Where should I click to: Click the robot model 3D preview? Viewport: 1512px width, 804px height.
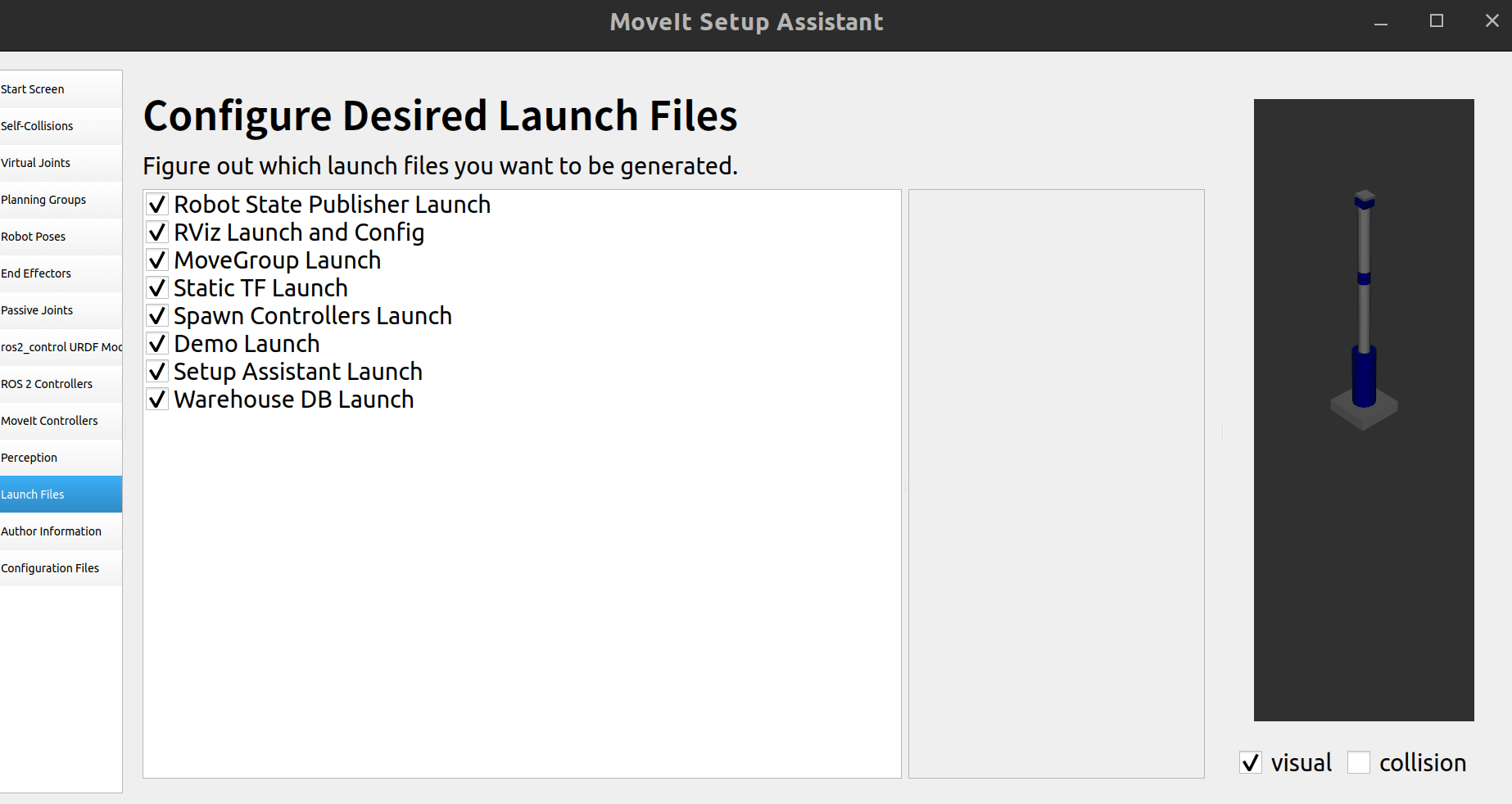(x=1364, y=409)
